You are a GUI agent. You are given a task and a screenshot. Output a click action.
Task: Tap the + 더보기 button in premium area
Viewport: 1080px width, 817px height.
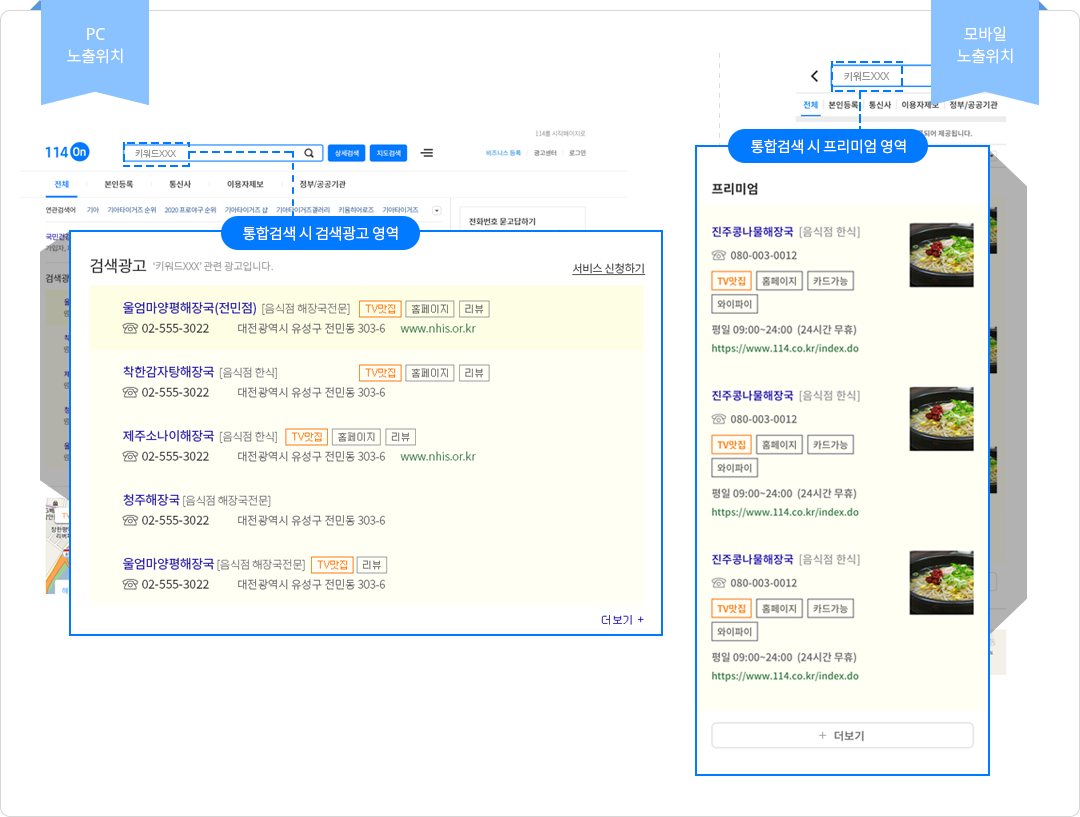(x=842, y=735)
